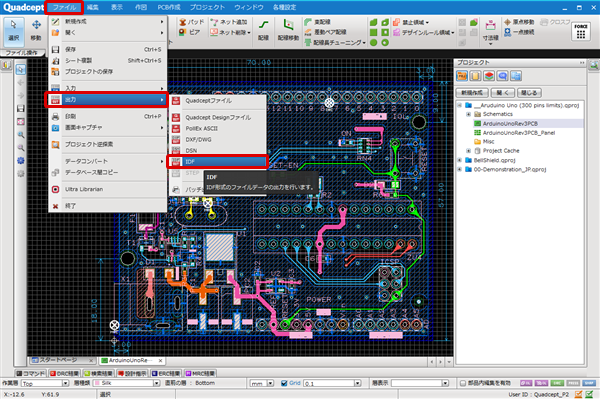Open the プロジェクト menu in the menu bar
This screenshot has height=399, width=600.
(x=207, y=7)
